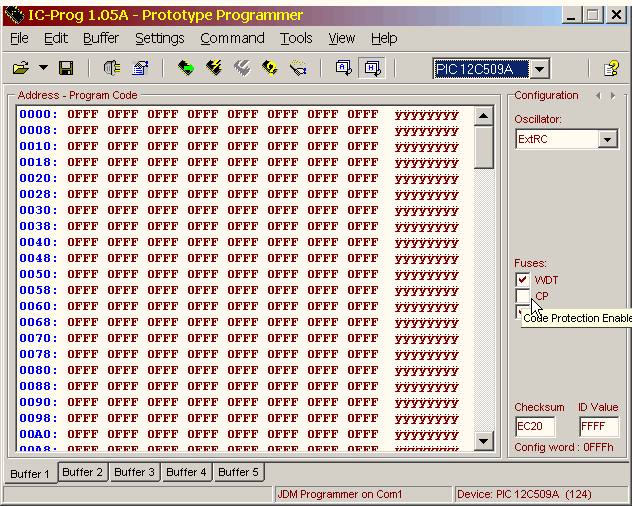Image resolution: width=632 pixels, height=506 pixels.
Task: Open the Buffer menu
Action: coord(101,38)
